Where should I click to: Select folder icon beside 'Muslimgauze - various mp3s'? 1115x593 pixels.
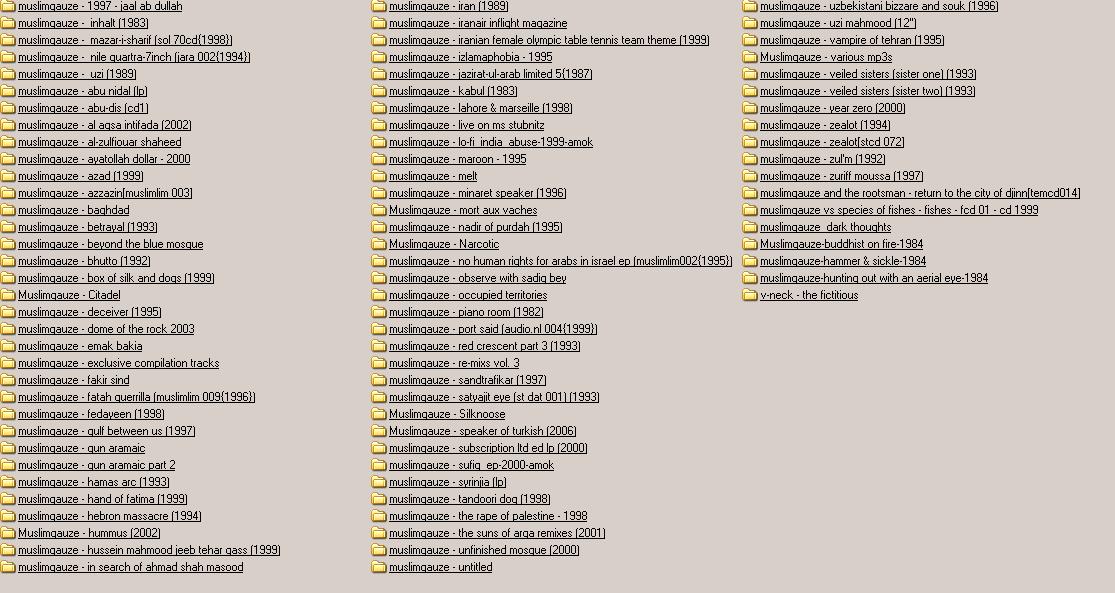[x=750, y=57]
